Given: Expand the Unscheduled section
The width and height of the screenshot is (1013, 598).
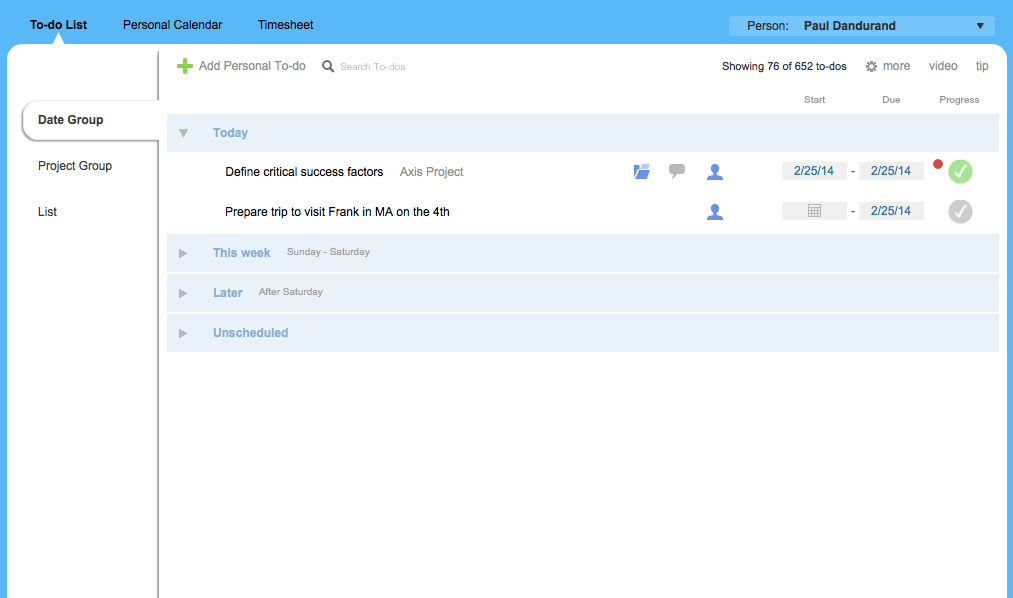Looking at the screenshot, I should point(184,332).
